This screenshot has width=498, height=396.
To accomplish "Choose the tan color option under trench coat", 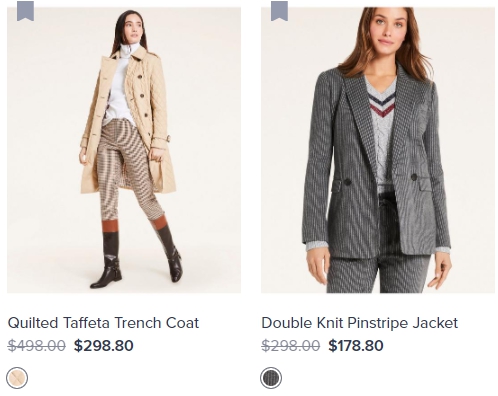I will click(x=17, y=378).
